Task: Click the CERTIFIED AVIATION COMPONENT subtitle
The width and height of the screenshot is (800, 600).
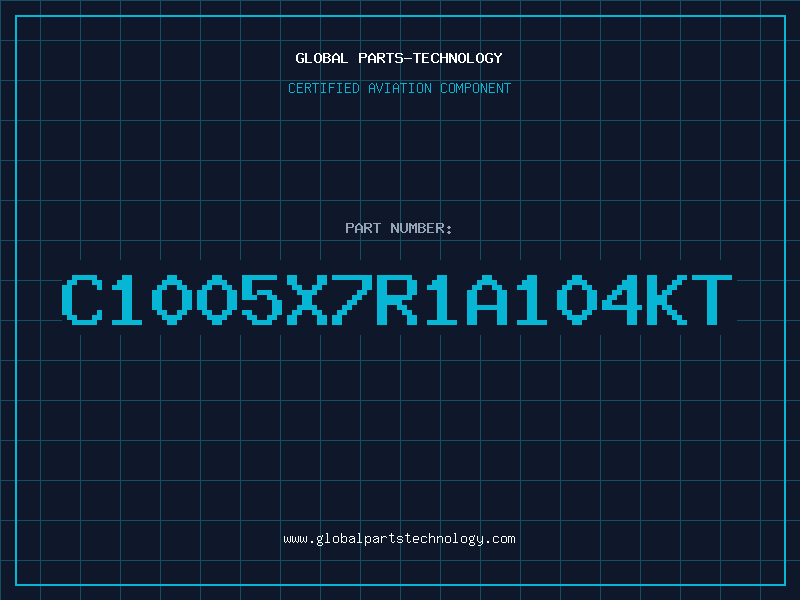Action: click(x=399, y=88)
